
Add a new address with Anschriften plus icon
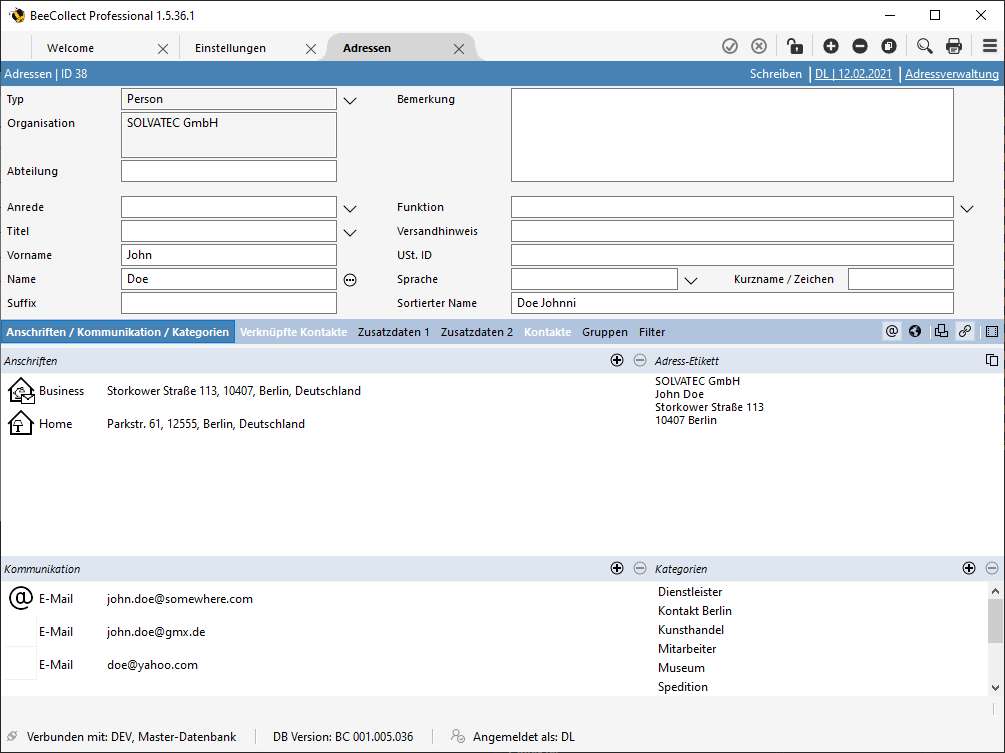(x=617, y=360)
